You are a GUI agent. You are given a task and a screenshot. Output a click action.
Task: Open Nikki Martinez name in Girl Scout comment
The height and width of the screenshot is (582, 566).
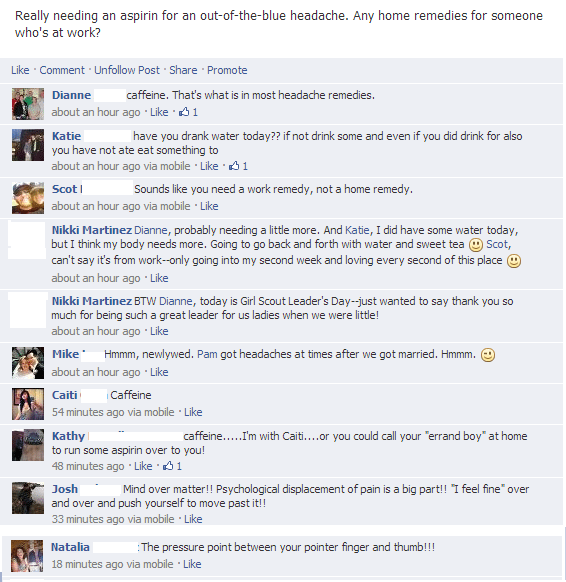click(x=92, y=301)
